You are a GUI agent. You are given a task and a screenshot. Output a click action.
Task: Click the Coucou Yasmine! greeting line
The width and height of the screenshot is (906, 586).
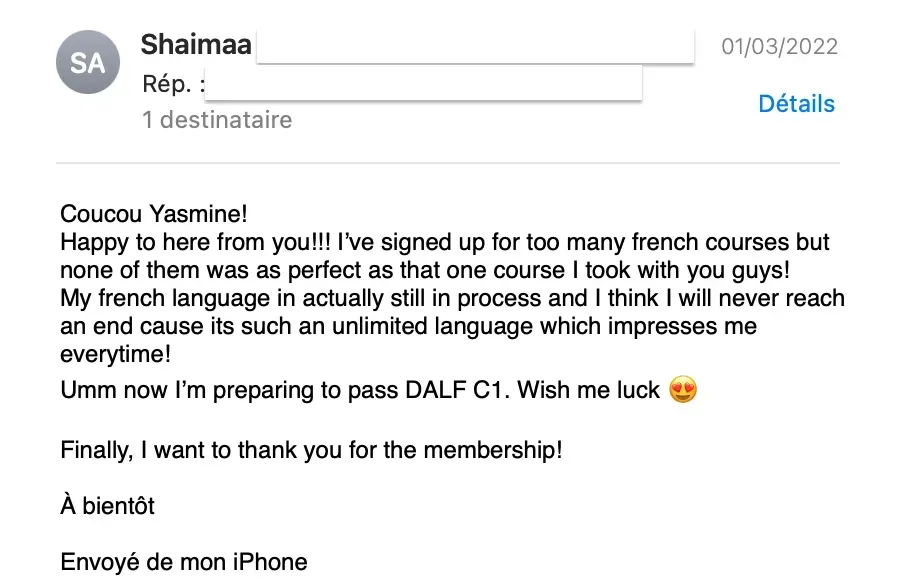153,213
